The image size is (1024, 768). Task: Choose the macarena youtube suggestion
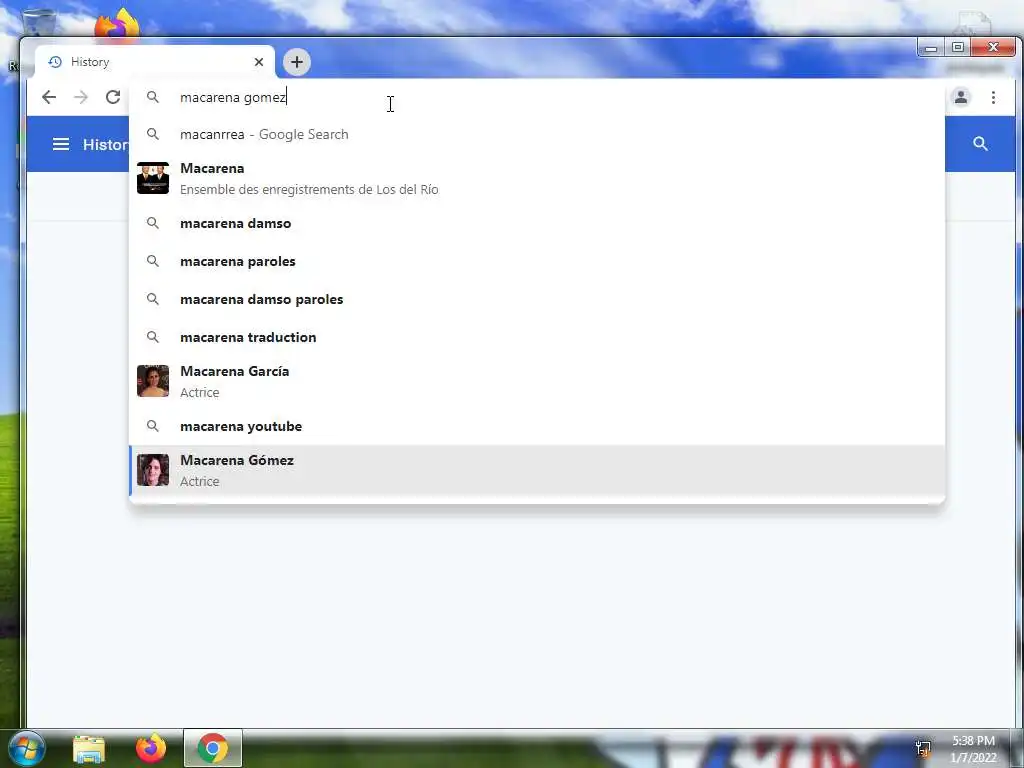click(x=537, y=426)
